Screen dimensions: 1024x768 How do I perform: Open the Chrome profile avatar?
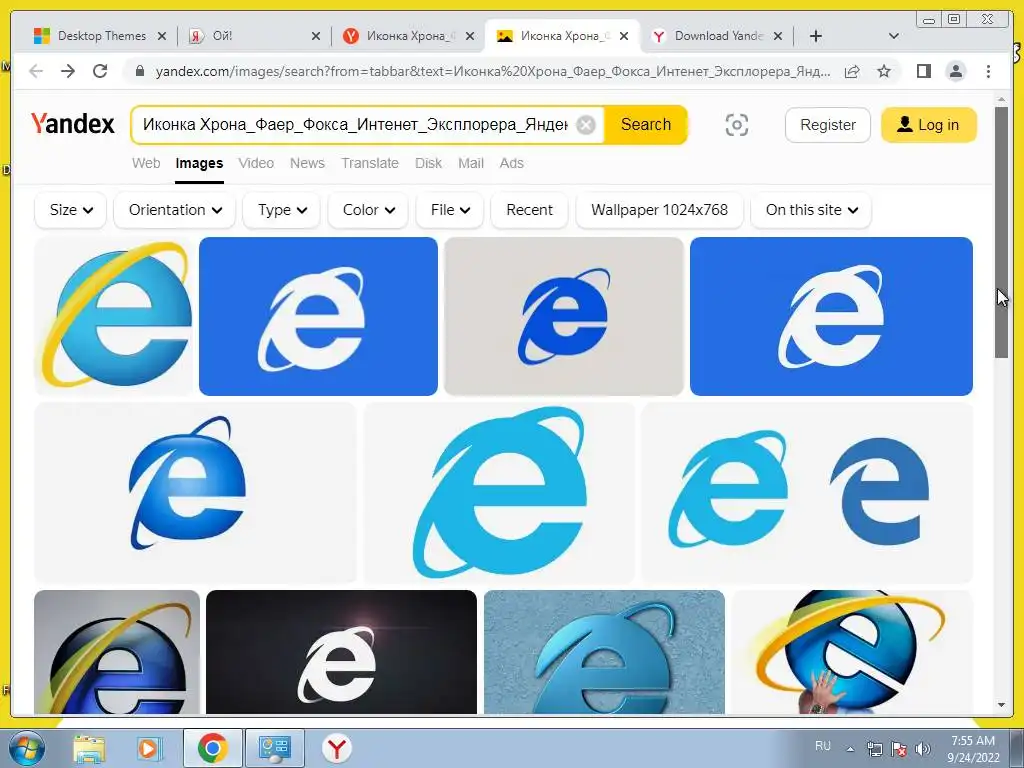tap(956, 71)
